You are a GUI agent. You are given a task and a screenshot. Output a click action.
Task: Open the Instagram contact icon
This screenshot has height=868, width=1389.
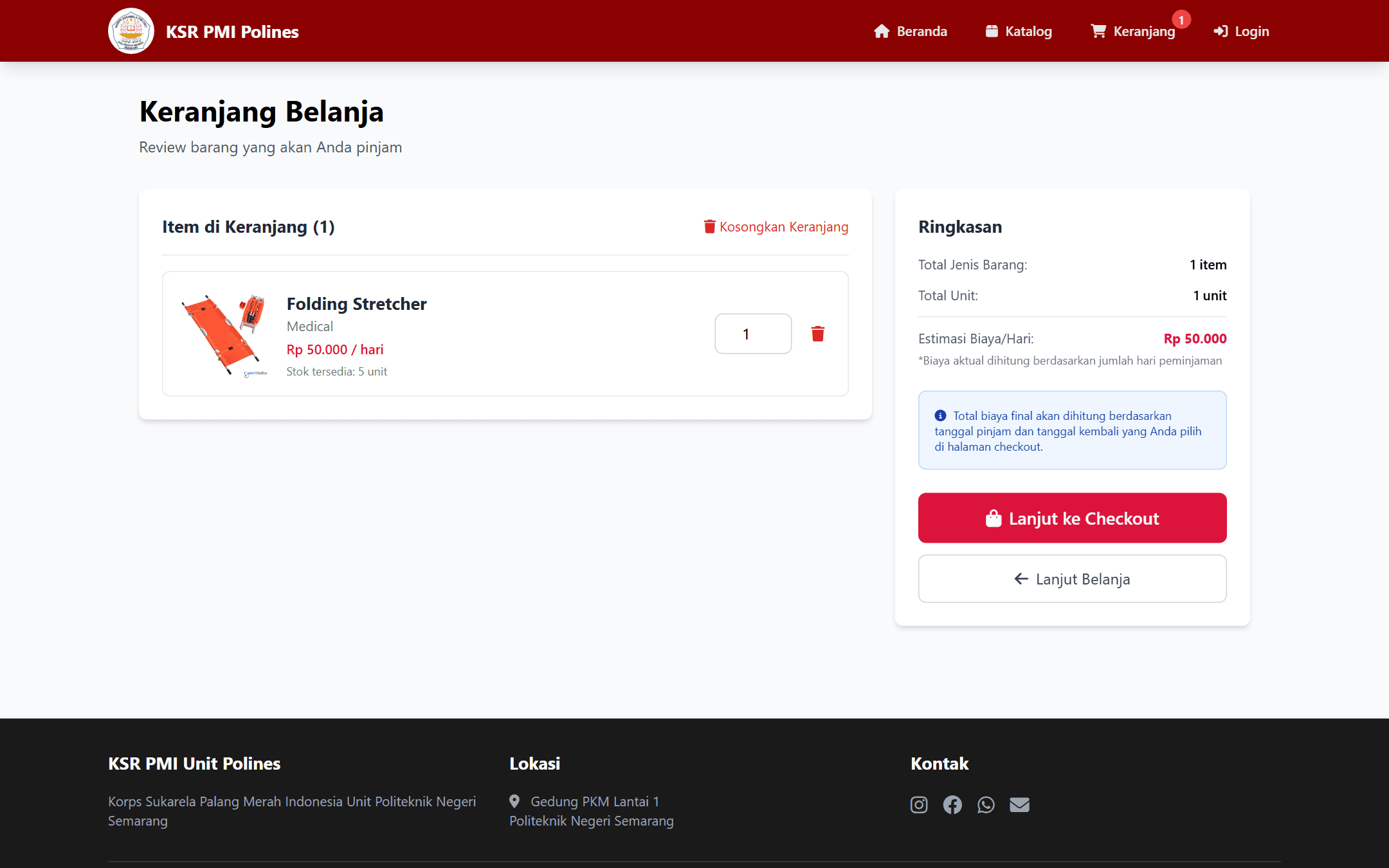919,804
